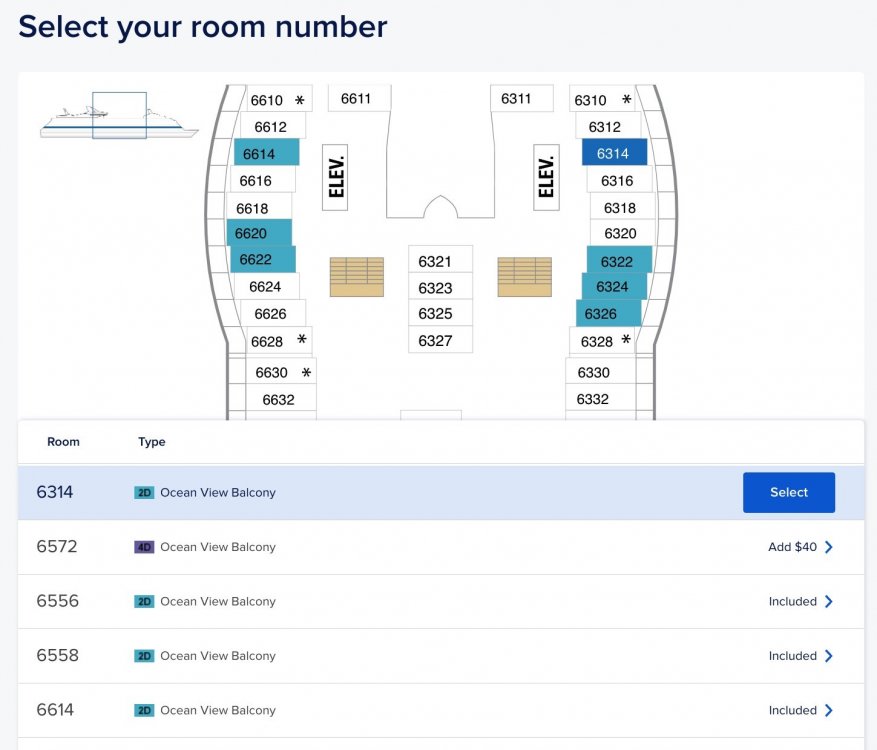877x750 pixels.
Task: Click highlighted room 6314 on deck map
Action: click(615, 152)
